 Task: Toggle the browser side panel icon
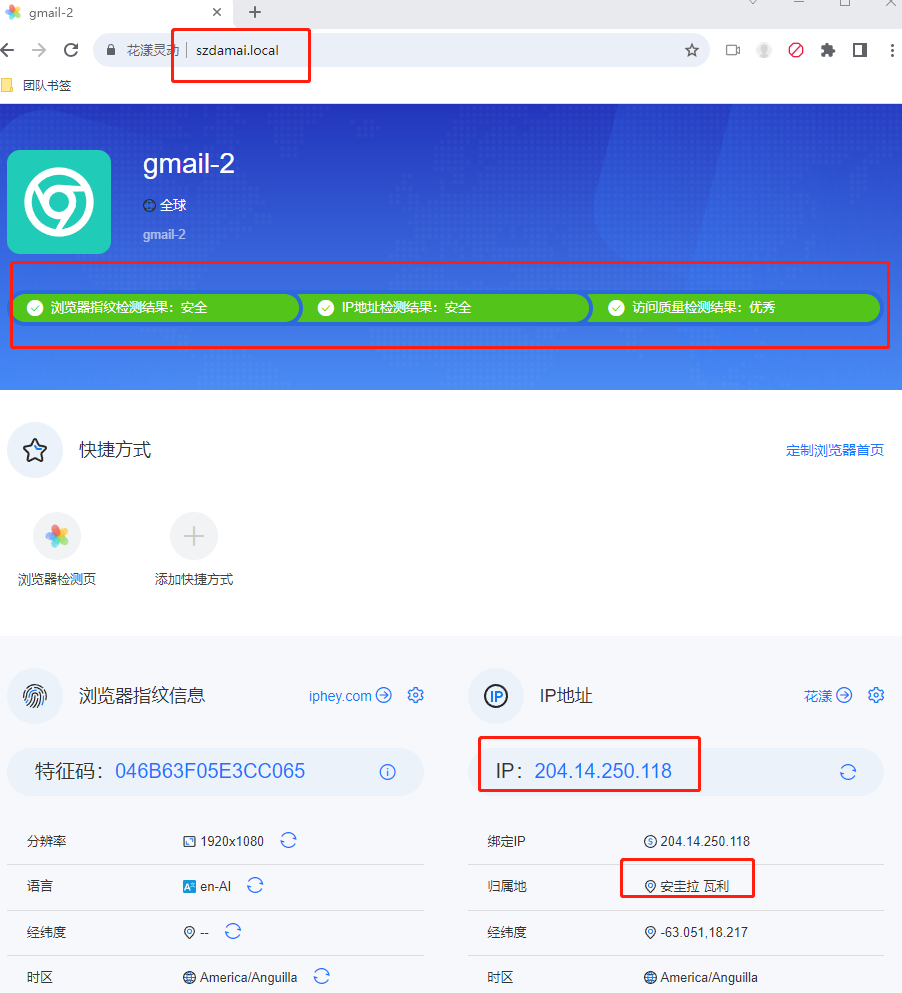click(x=859, y=50)
